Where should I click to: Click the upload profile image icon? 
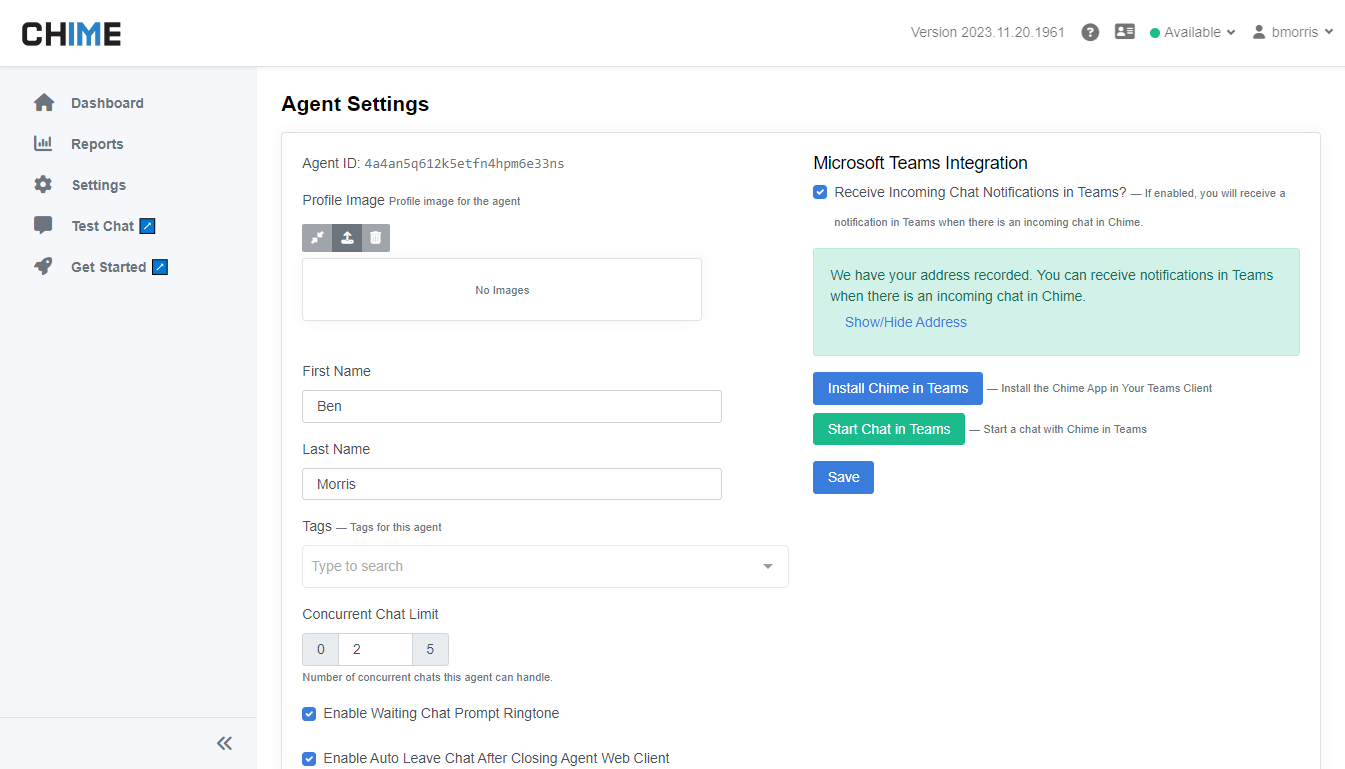(347, 238)
